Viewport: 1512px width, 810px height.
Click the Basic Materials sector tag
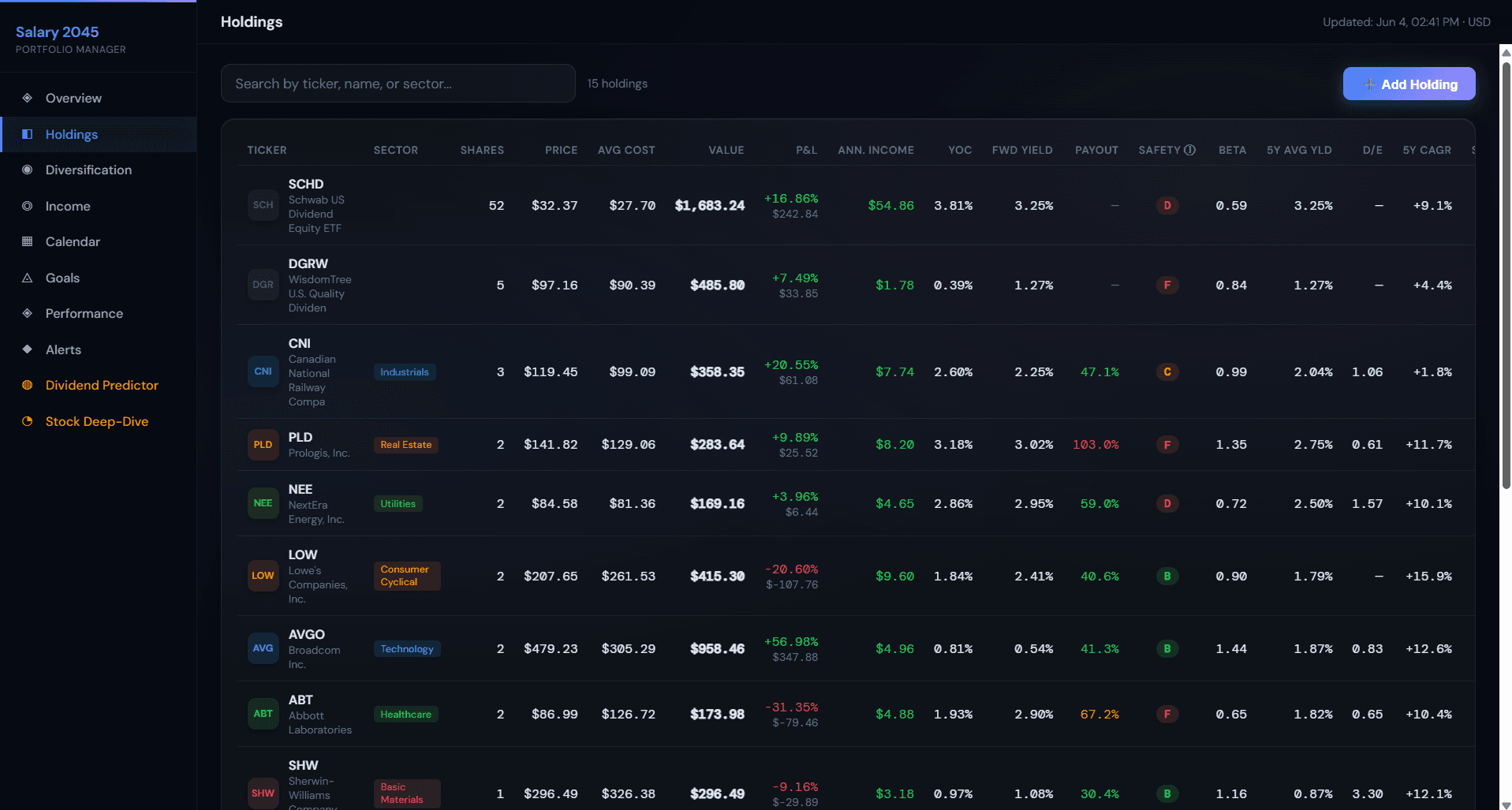407,793
